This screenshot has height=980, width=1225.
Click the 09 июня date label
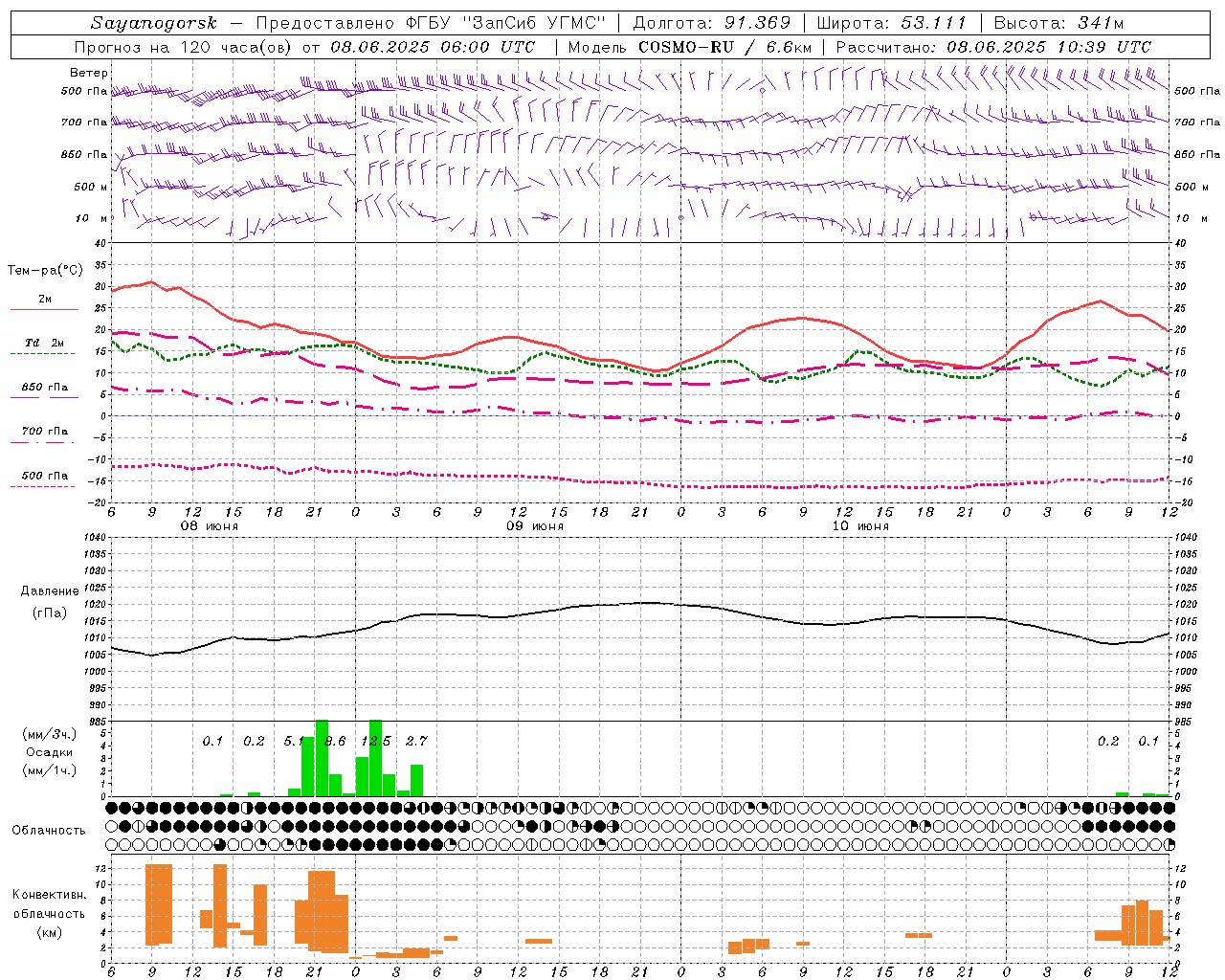pos(535,526)
